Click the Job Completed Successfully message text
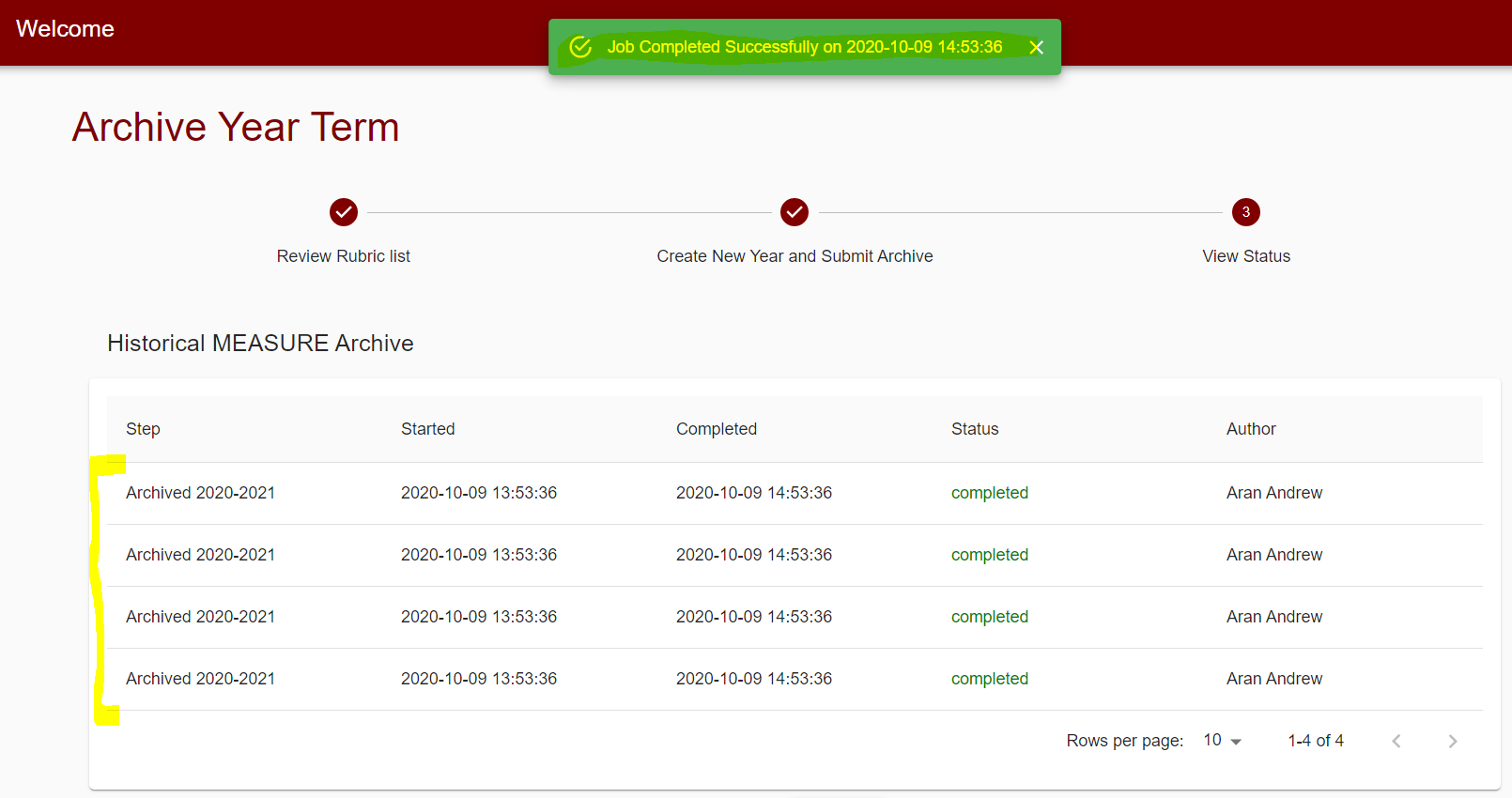The height and width of the screenshot is (798, 1512). point(805,47)
